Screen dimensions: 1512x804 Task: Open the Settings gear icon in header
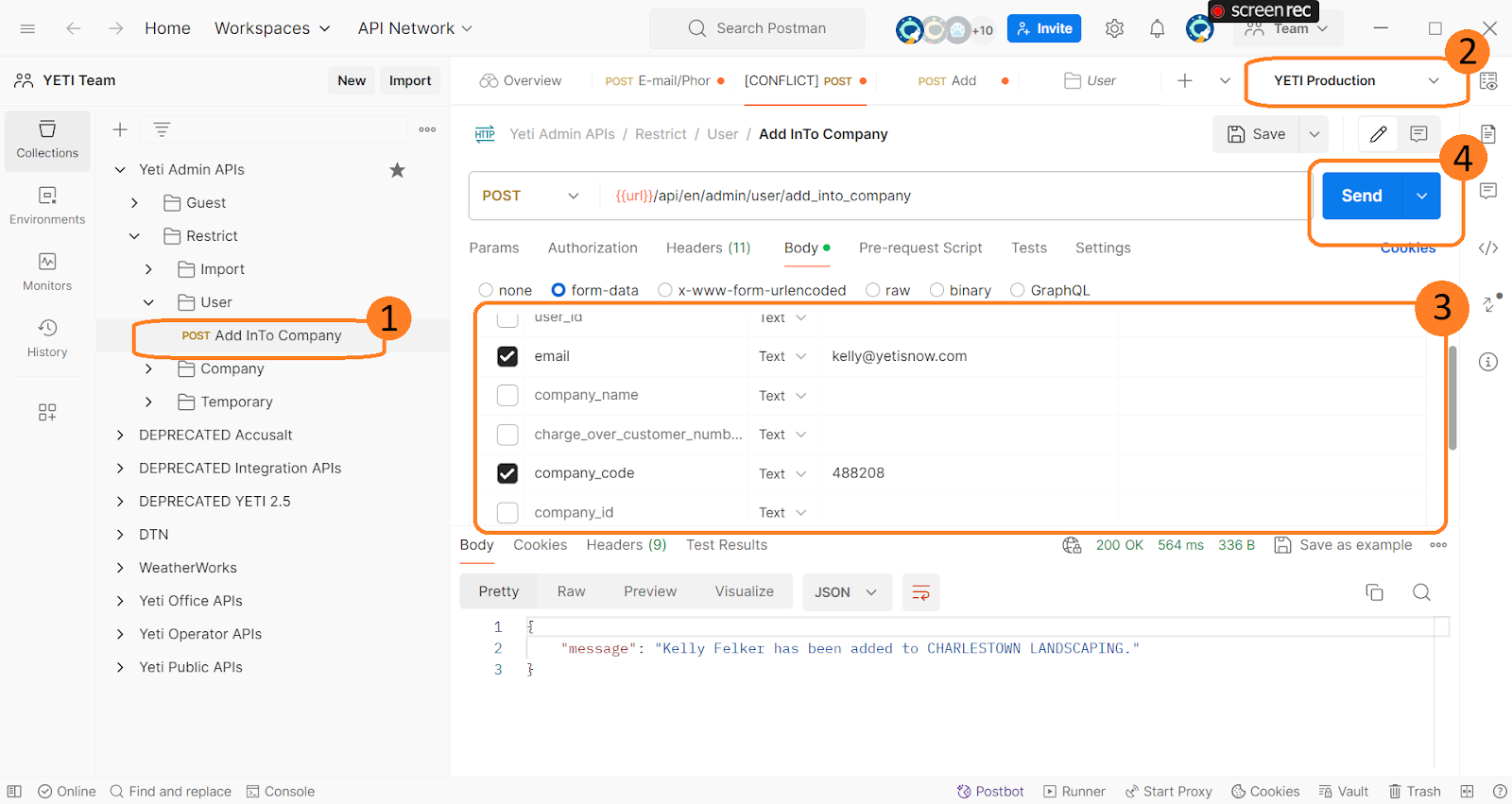[x=1114, y=28]
